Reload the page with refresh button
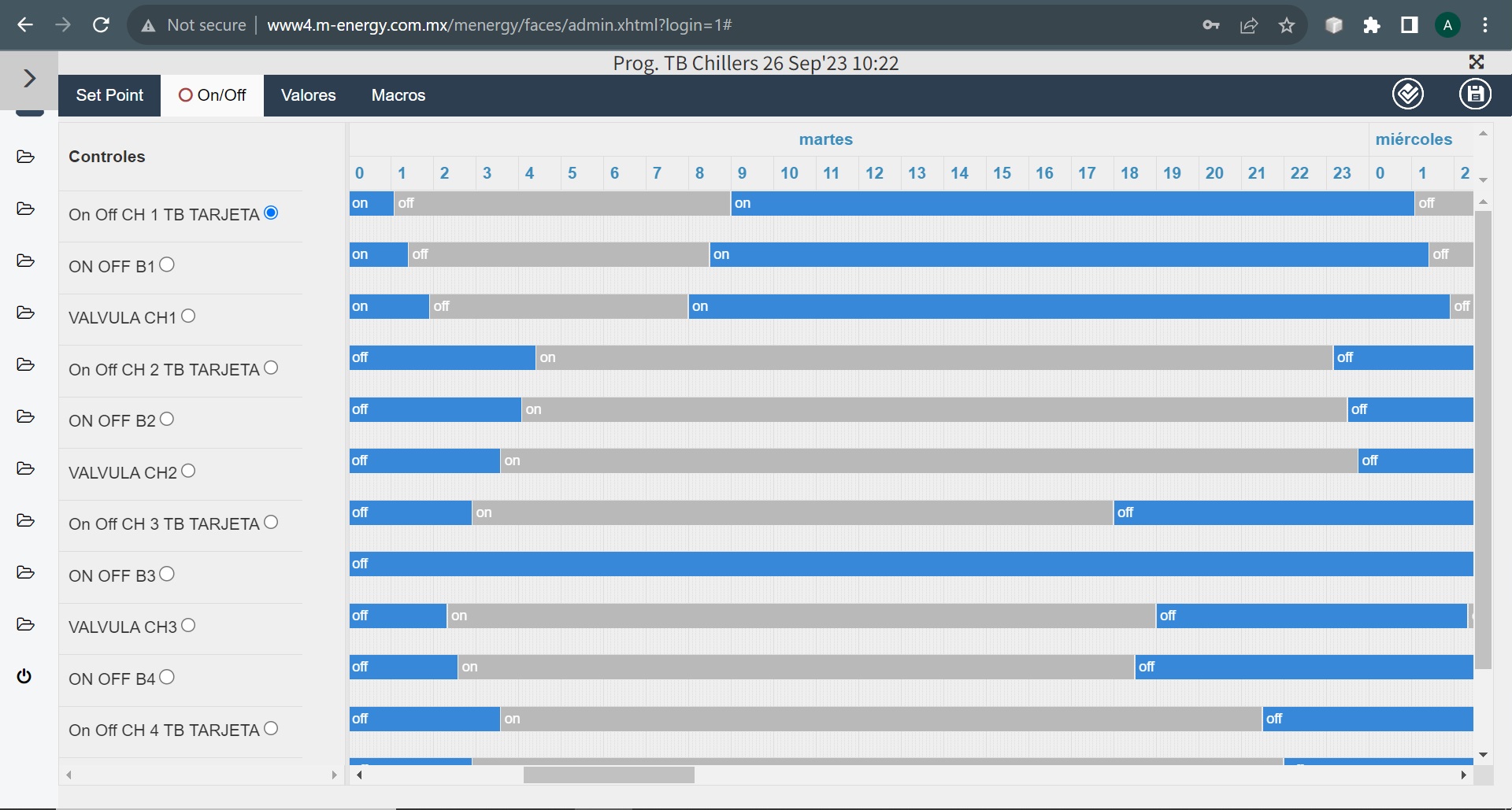1512x810 pixels. [x=101, y=25]
